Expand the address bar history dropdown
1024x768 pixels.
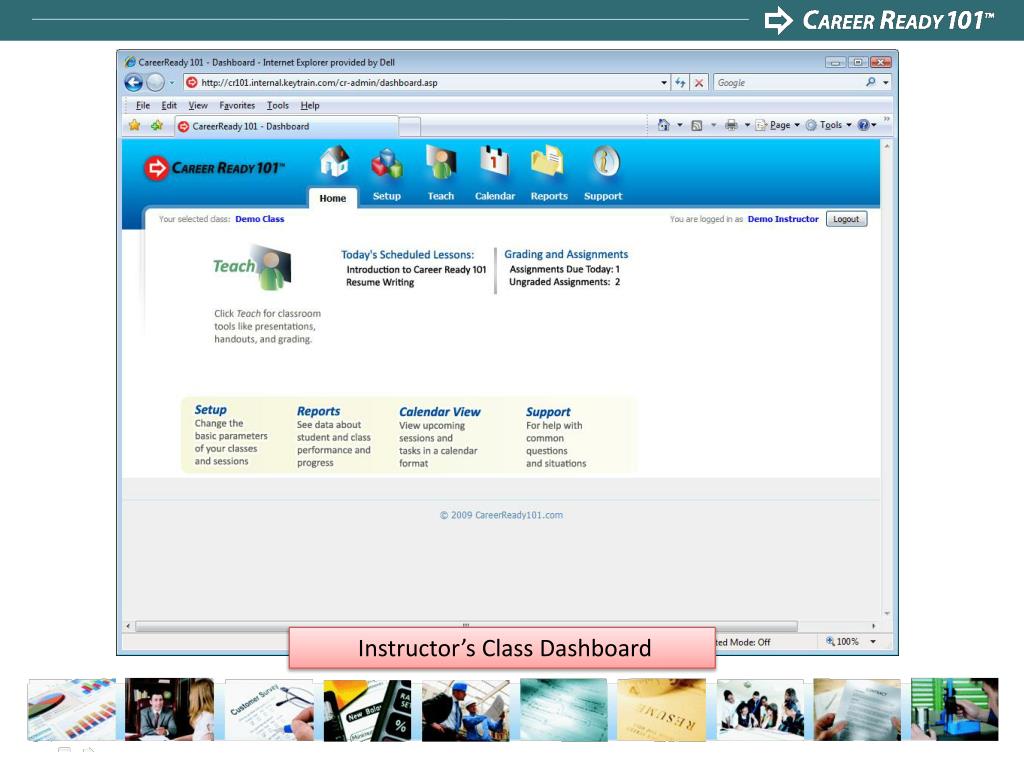[664, 82]
